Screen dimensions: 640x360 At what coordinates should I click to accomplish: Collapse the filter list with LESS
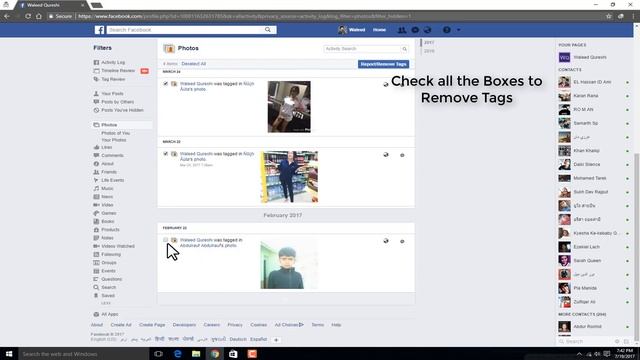(106, 303)
